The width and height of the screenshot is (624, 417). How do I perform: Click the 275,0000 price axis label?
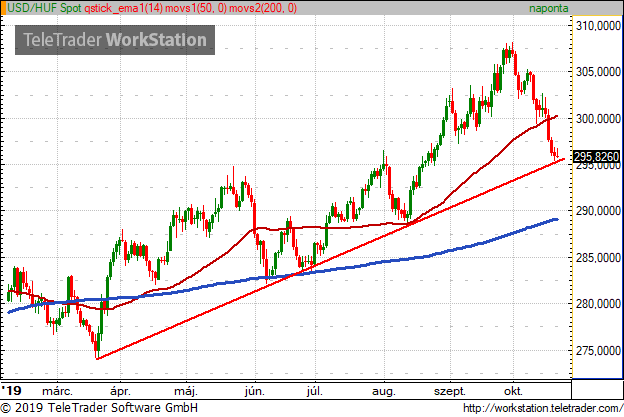point(598,351)
